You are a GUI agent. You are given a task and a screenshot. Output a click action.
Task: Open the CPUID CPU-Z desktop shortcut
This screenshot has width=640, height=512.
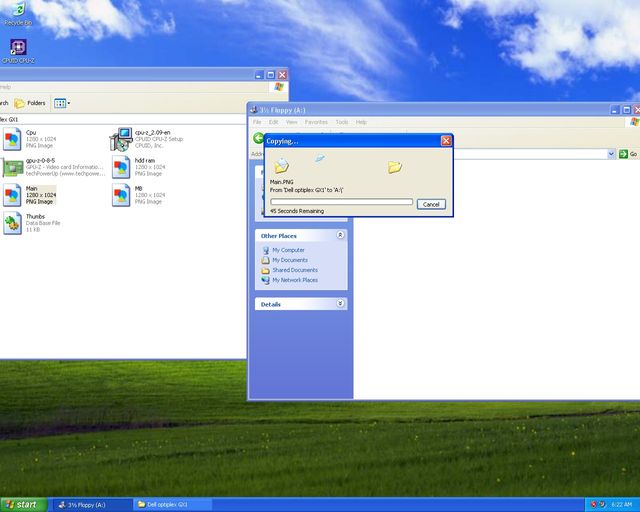(x=18, y=51)
